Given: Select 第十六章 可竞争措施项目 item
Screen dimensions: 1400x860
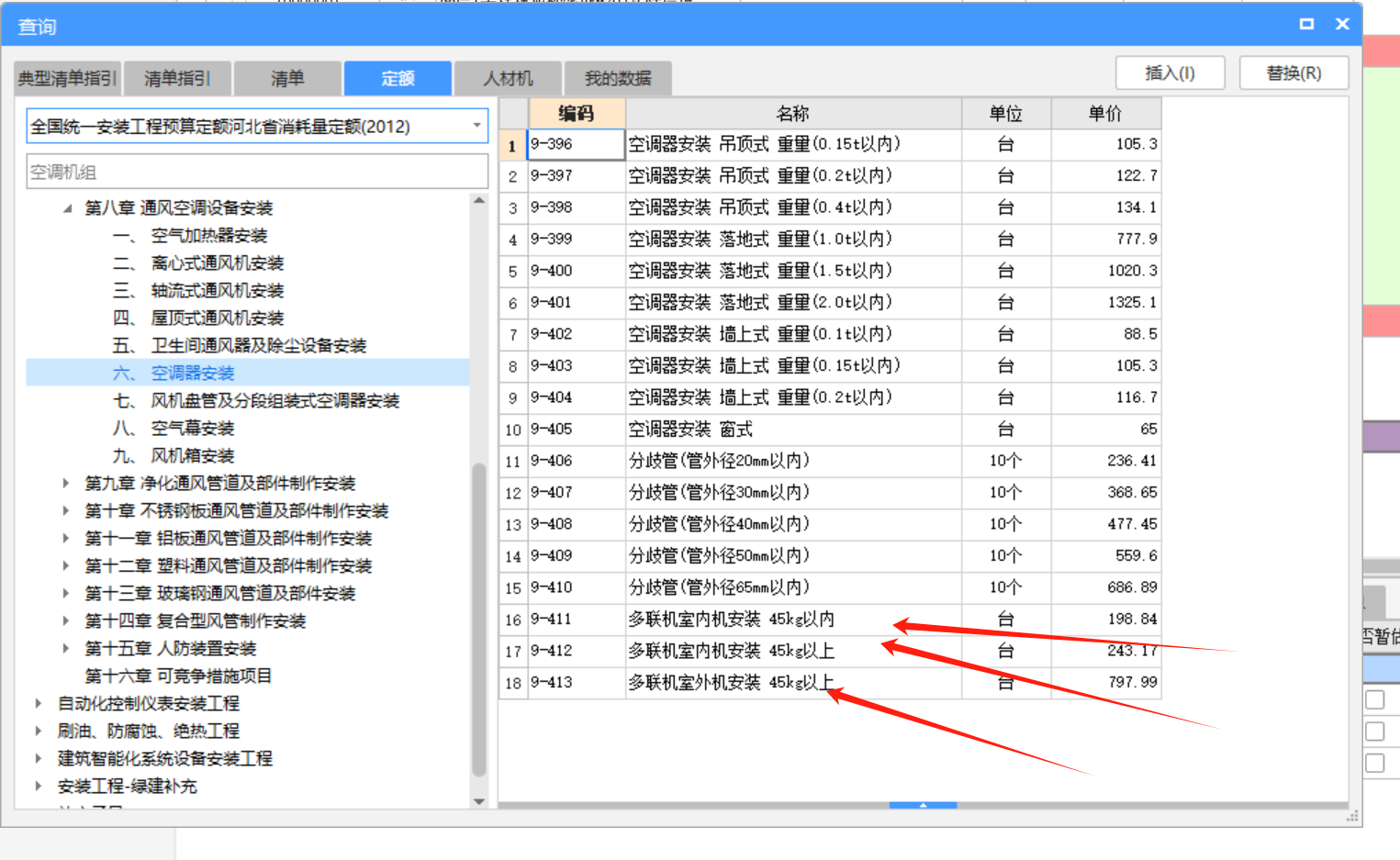Looking at the screenshot, I should (178, 676).
